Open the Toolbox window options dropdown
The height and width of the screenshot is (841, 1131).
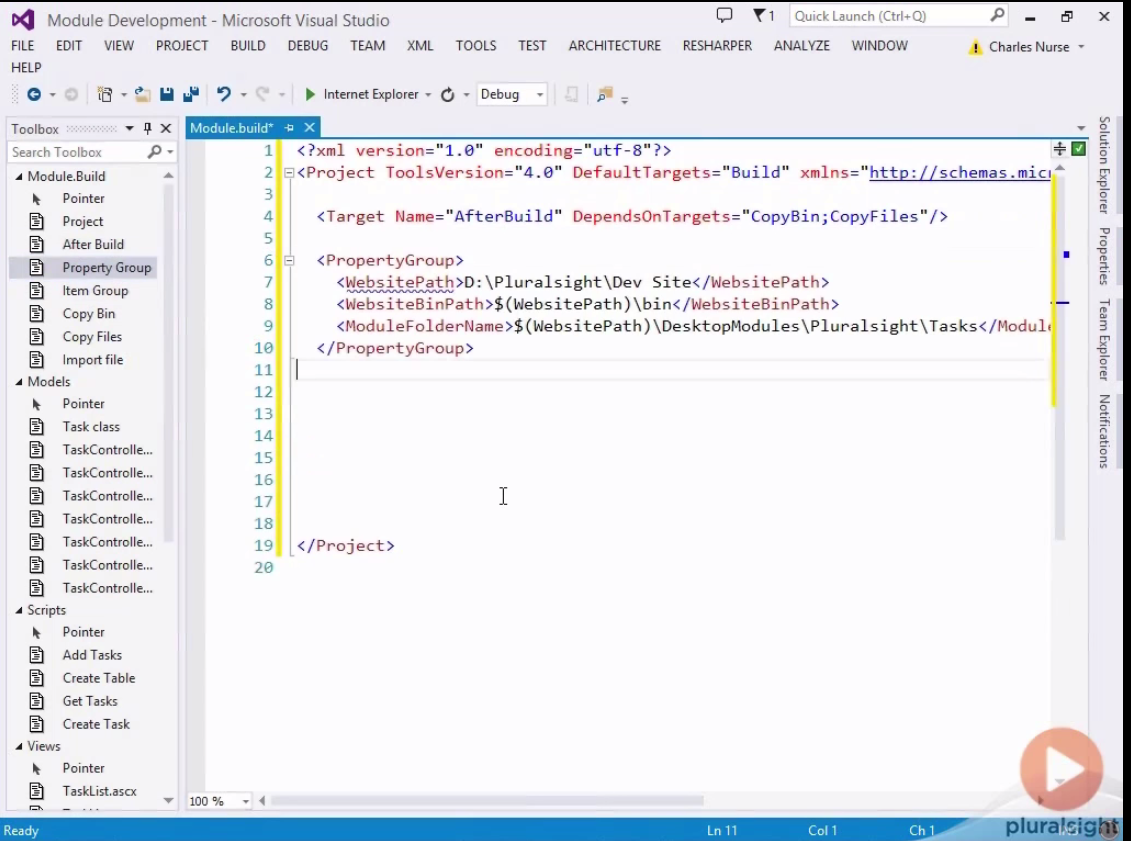pos(129,128)
